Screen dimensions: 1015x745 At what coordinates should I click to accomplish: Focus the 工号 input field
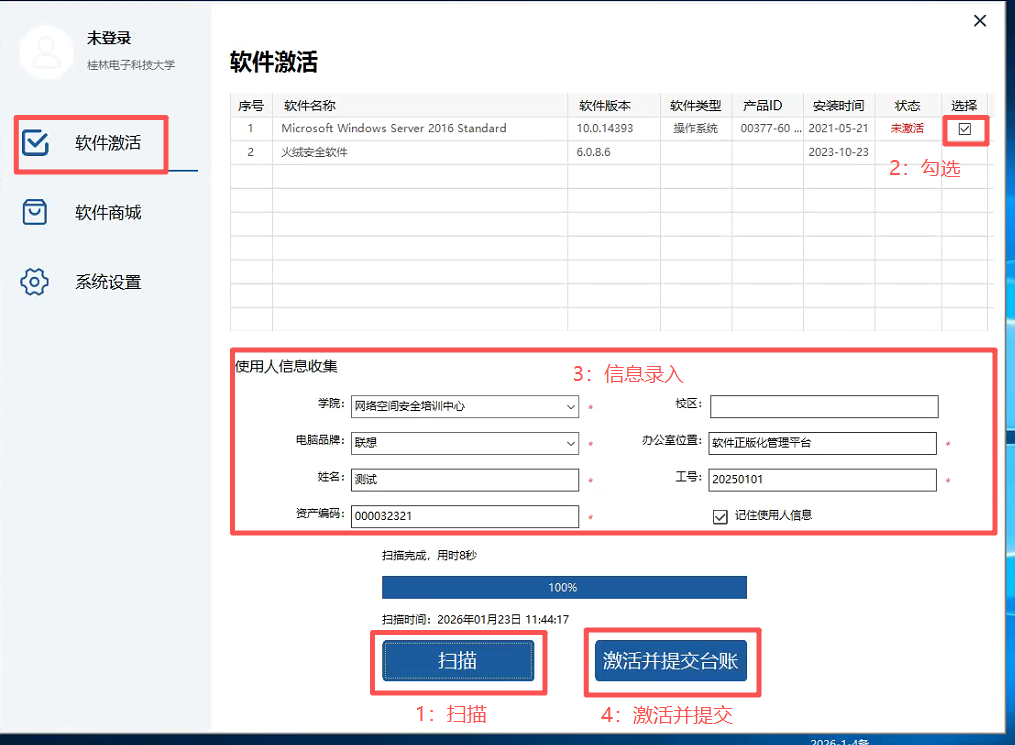[822, 480]
